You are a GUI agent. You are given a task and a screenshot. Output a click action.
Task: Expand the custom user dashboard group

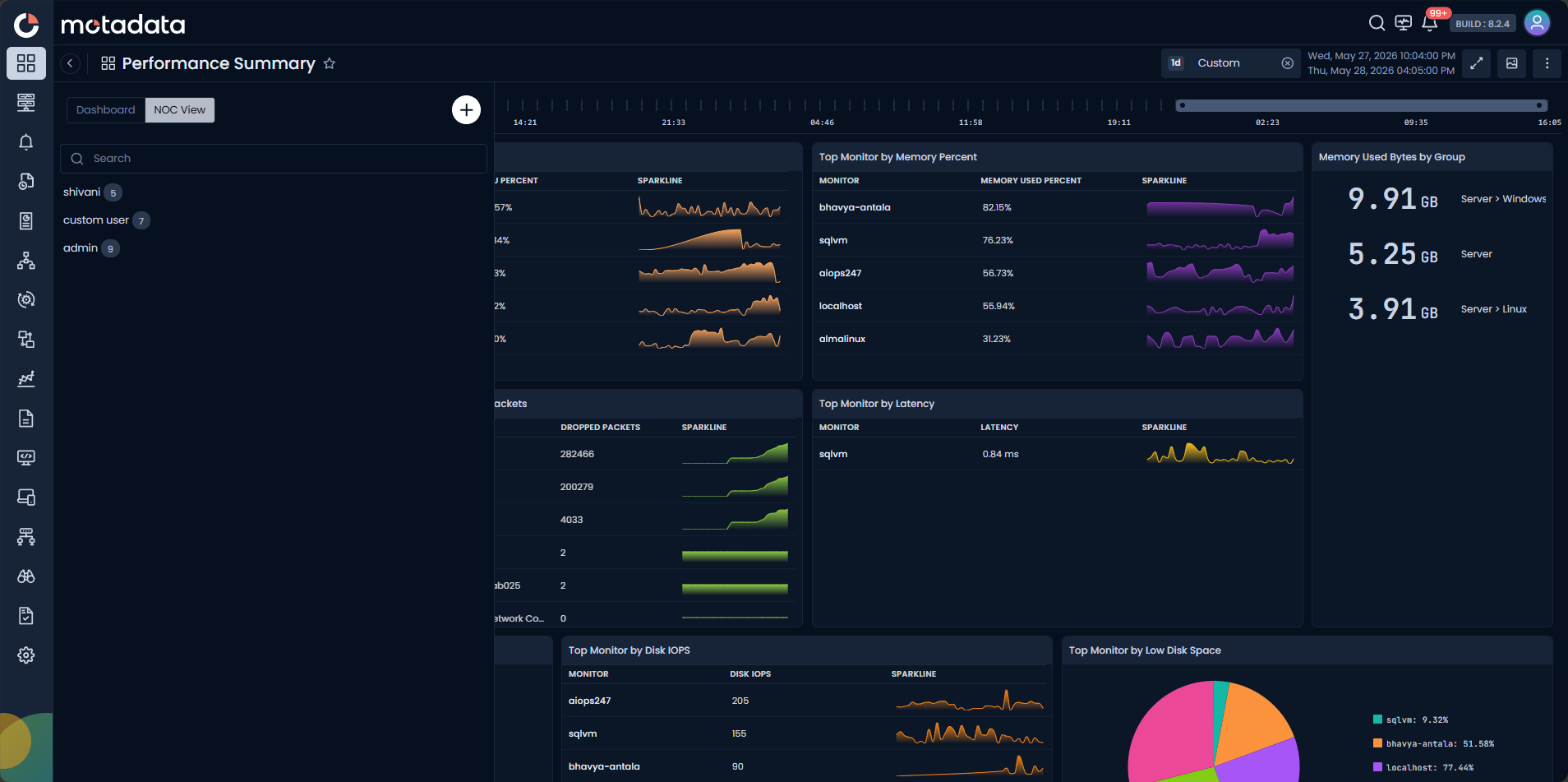pyautogui.click(x=106, y=220)
